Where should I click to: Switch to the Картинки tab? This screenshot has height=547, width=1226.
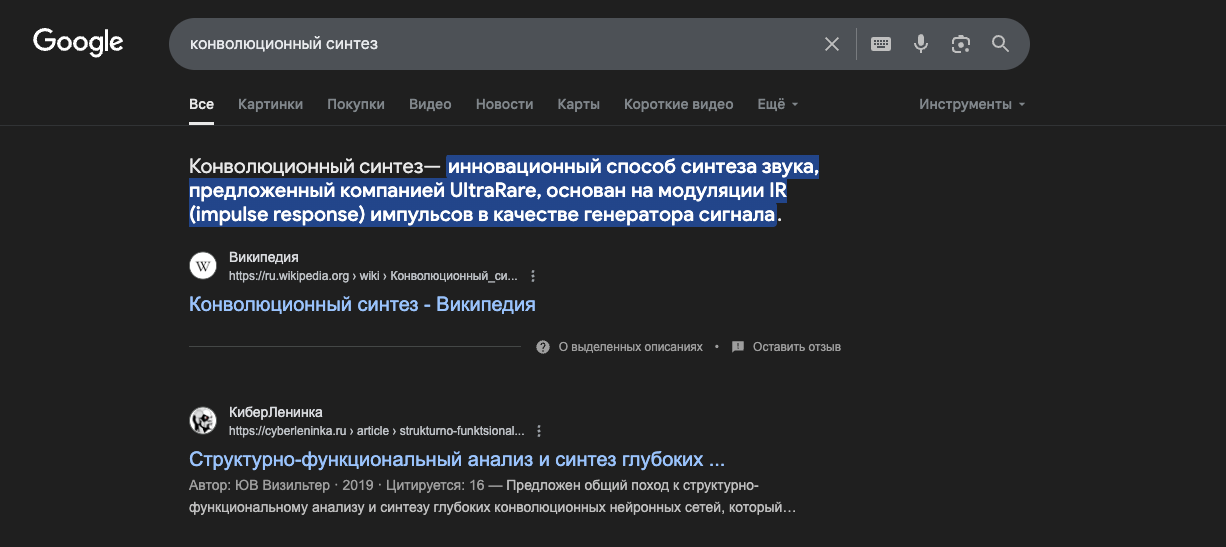click(270, 104)
